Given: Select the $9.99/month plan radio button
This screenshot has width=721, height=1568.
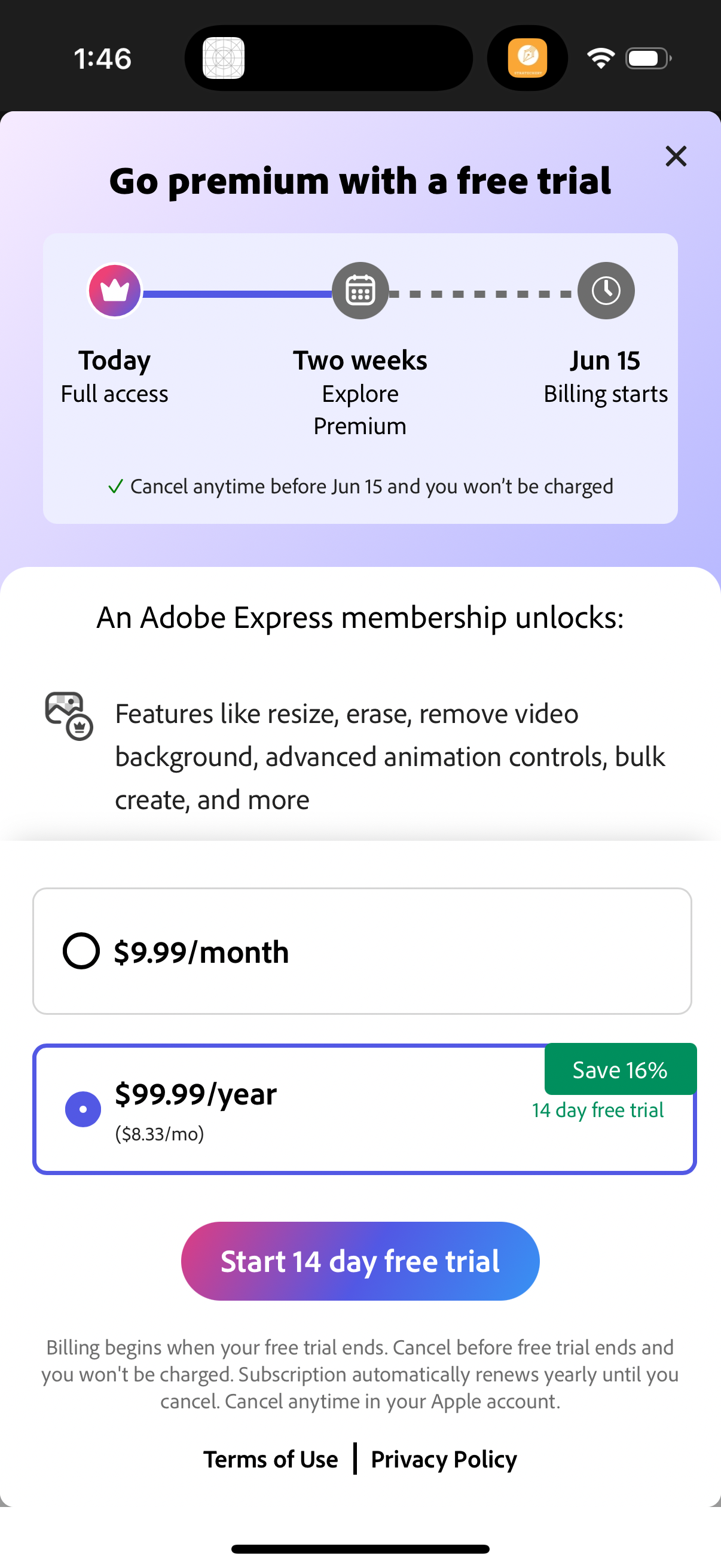Looking at the screenshot, I should tap(81, 951).
